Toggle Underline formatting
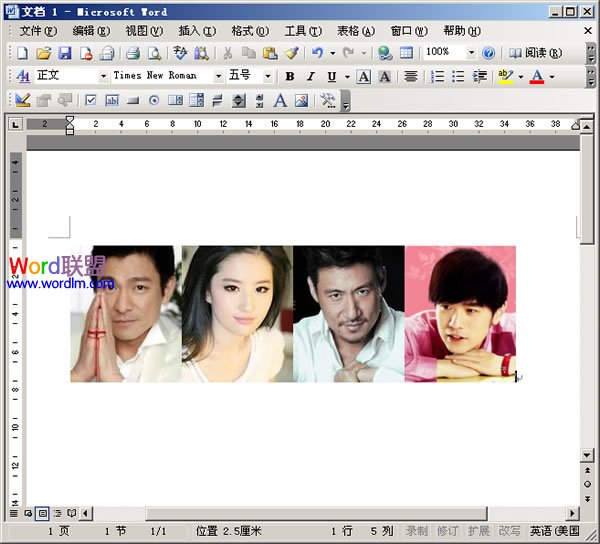This screenshot has width=600, height=544. click(x=331, y=76)
